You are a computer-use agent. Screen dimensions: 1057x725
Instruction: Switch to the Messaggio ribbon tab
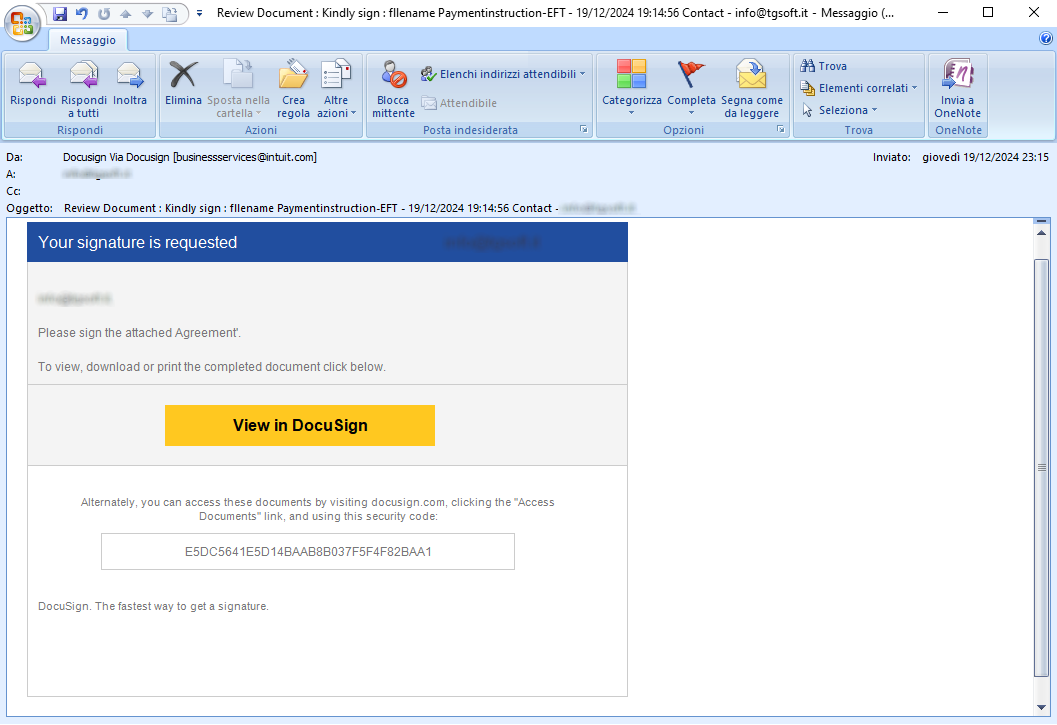(88, 40)
